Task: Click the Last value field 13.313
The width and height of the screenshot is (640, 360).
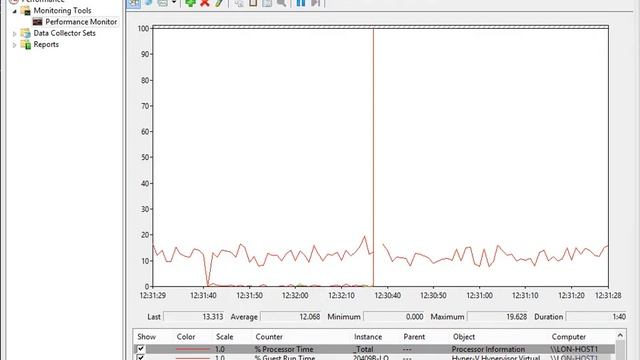Action: (194, 317)
